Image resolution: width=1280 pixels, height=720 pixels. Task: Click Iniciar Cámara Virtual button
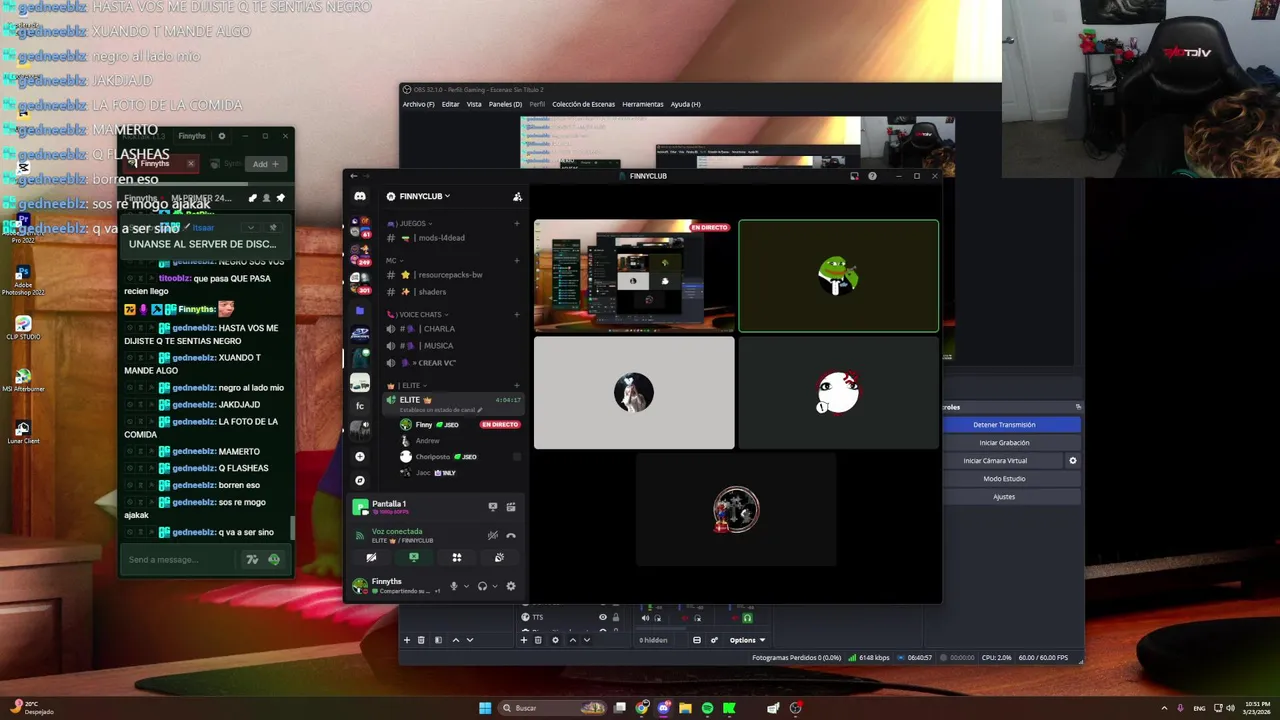(x=995, y=461)
